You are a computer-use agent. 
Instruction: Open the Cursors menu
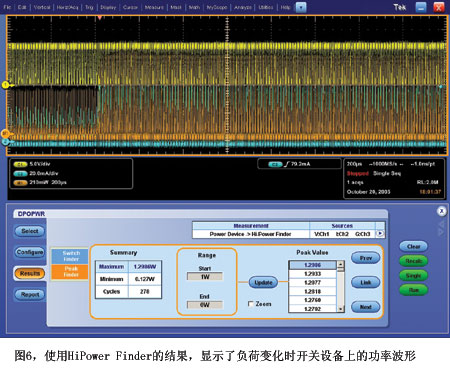[x=130, y=7]
